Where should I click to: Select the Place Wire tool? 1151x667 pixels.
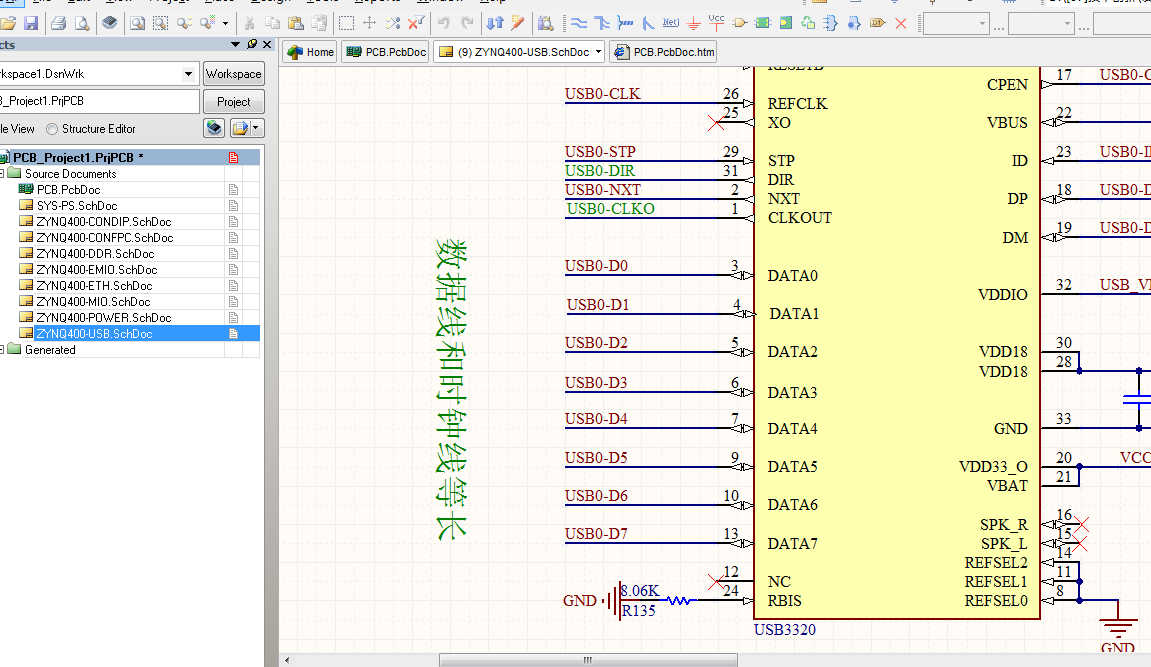pos(578,23)
